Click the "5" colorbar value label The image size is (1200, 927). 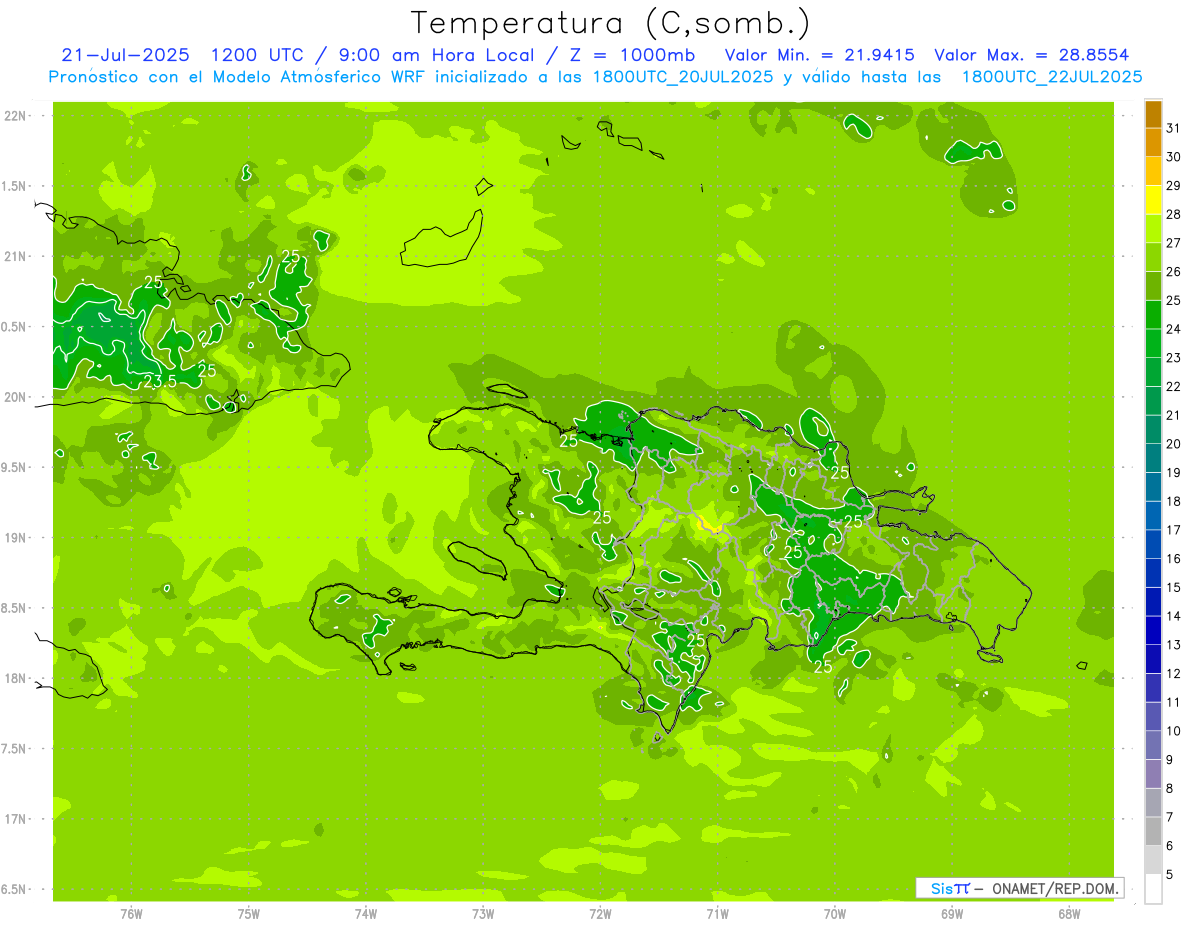(x=1170, y=875)
